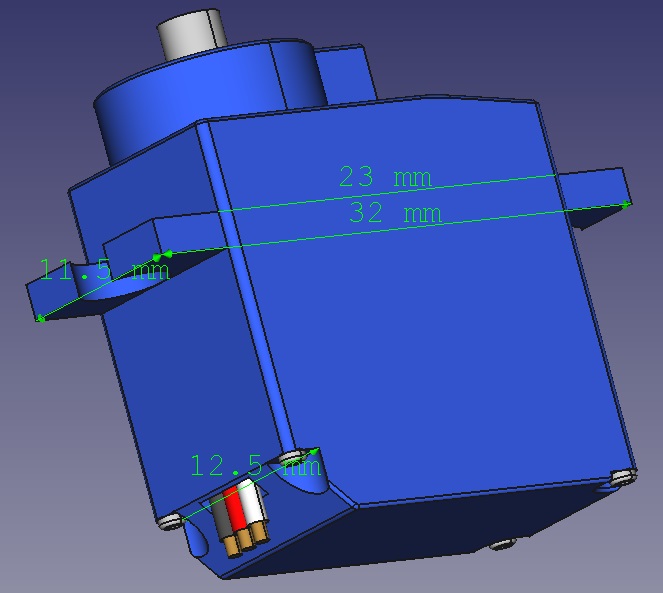Image resolution: width=663 pixels, height=593 pixels.
Task: Click the screw head at bottom-right case corner
Action: [623, 477]
